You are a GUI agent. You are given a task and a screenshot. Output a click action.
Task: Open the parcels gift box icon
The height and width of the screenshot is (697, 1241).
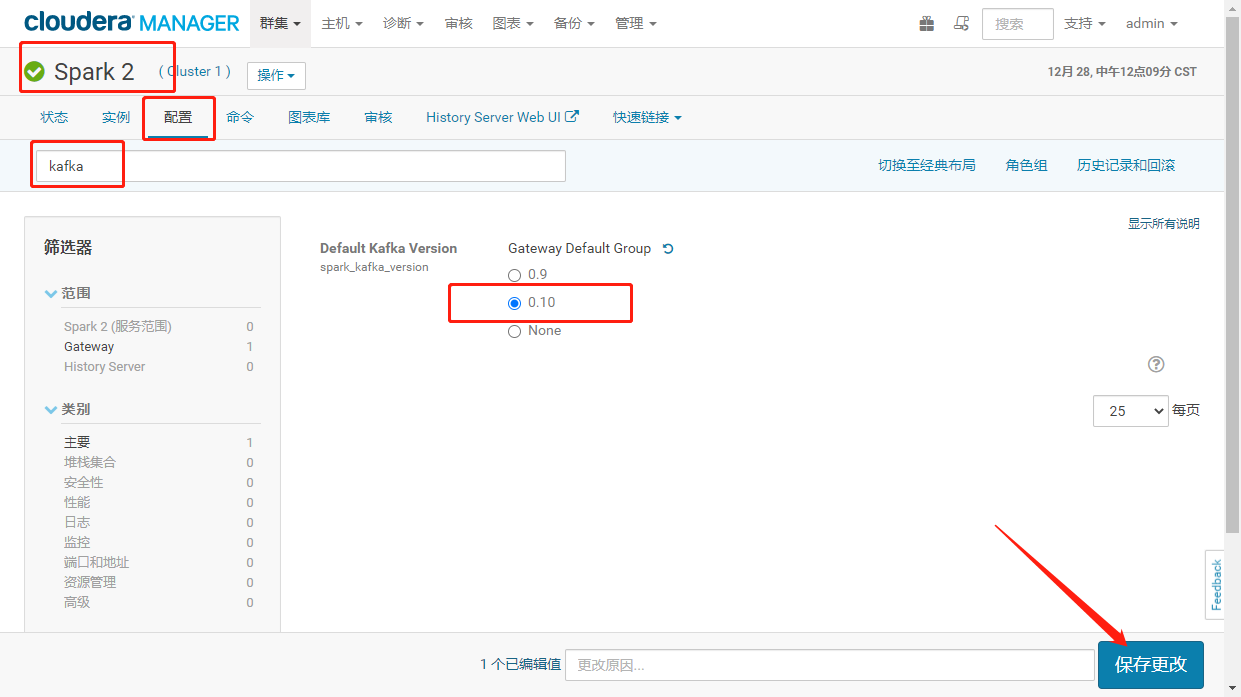[927, 23]
